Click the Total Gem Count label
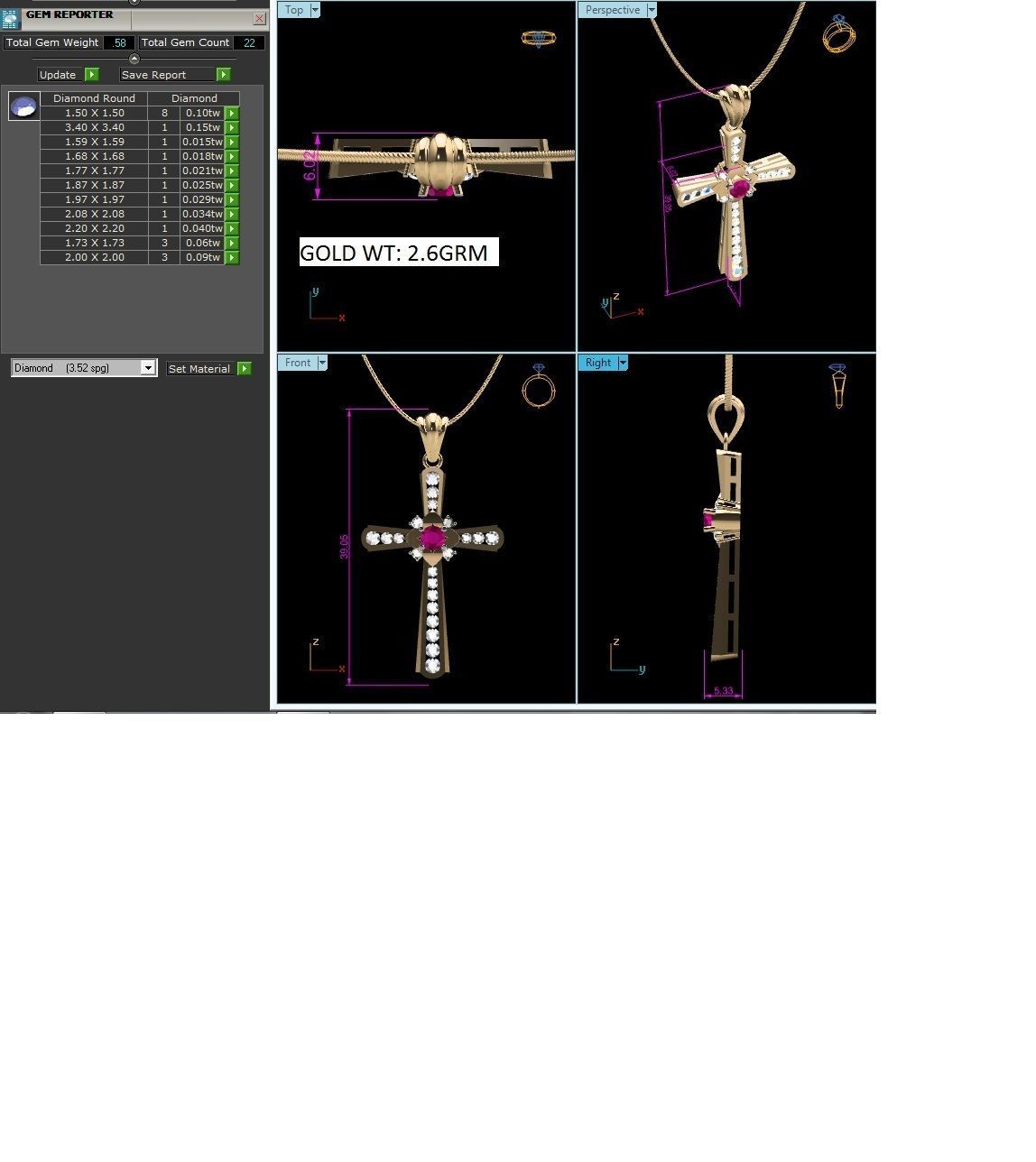The width and height of the screenshot is (1036, 1162). tap(185, 42)
